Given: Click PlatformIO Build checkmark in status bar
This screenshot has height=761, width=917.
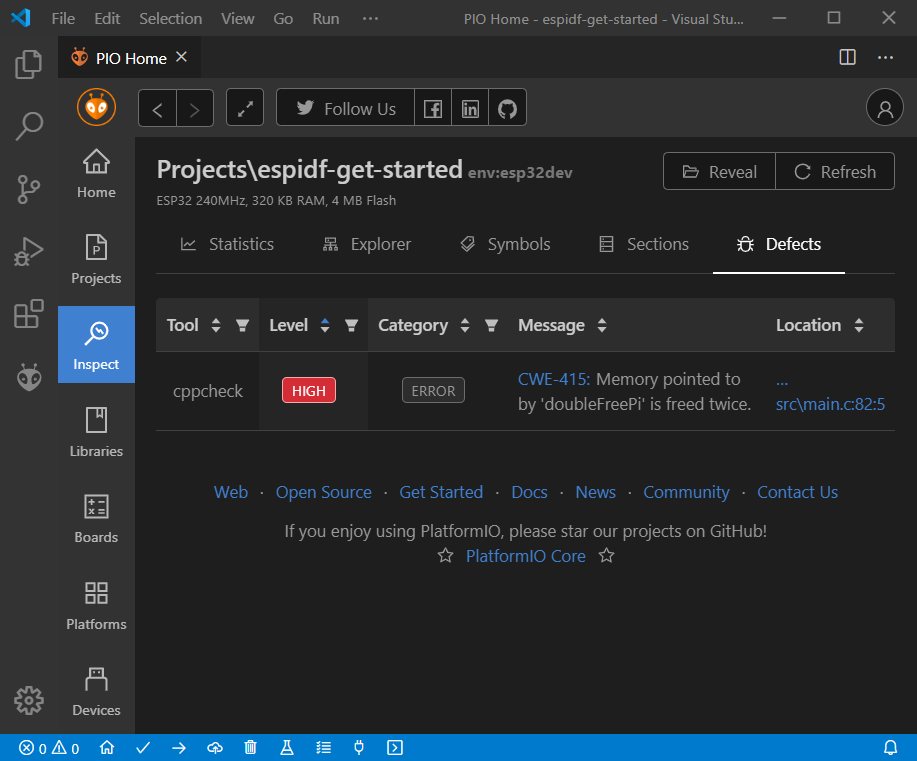Looking at the screenshot, I should point(143,748).
